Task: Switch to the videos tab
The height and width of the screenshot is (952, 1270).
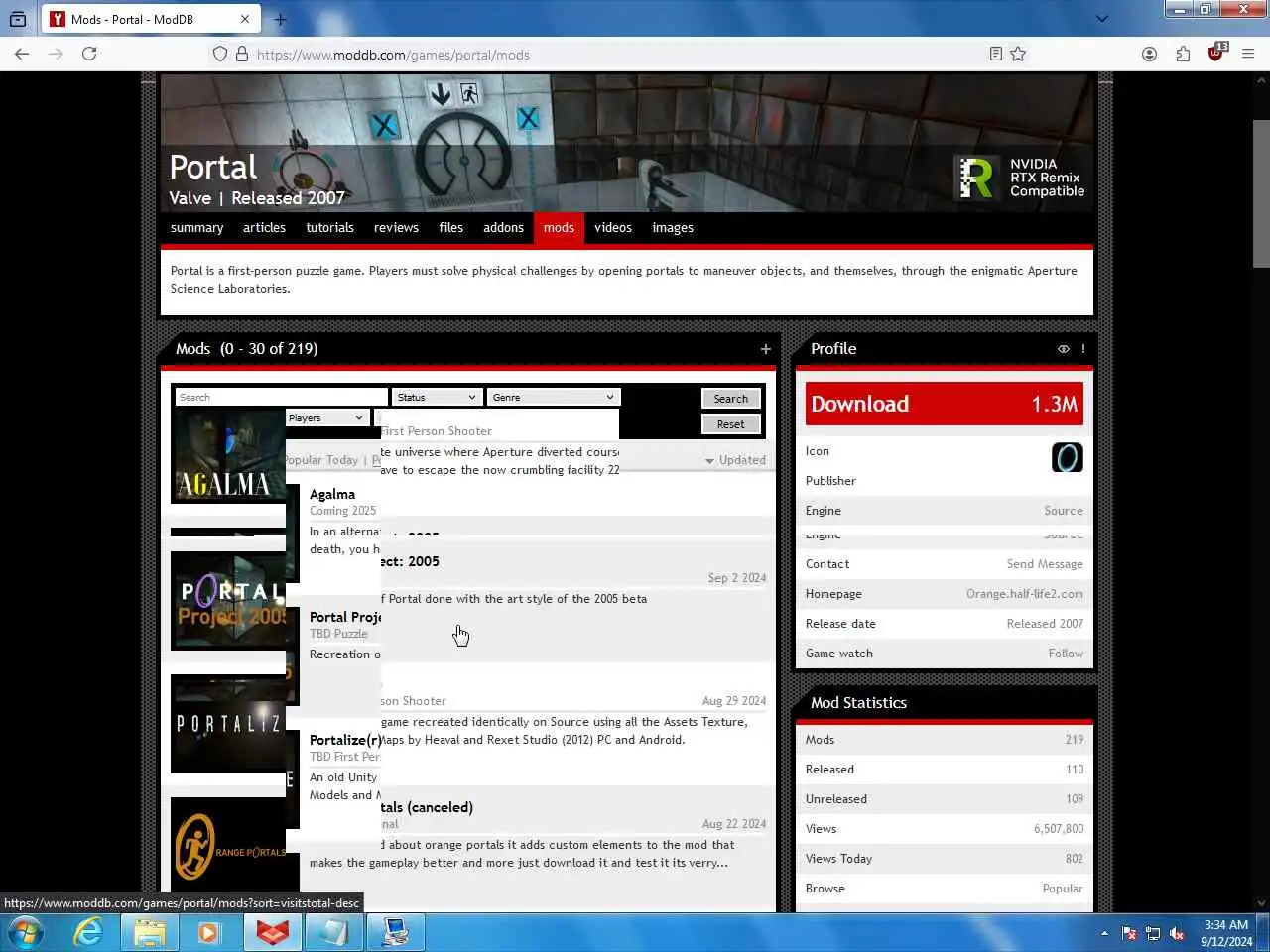Action: click(x=613, y=228)
